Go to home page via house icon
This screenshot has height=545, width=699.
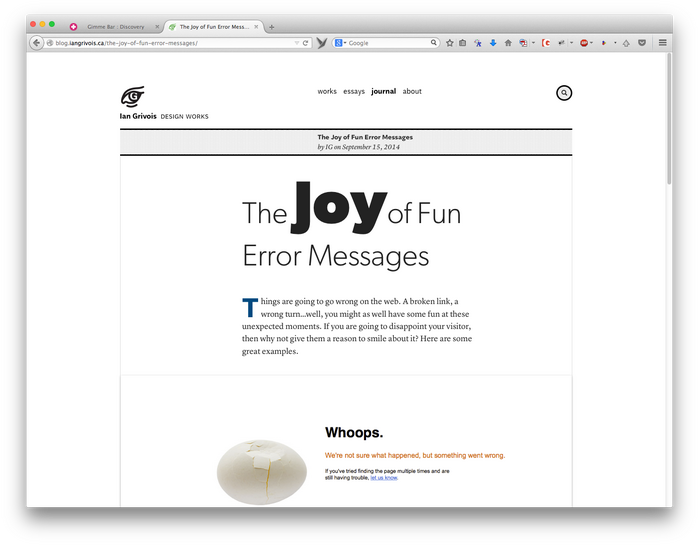pyautogui.click(x=508, y=43)
